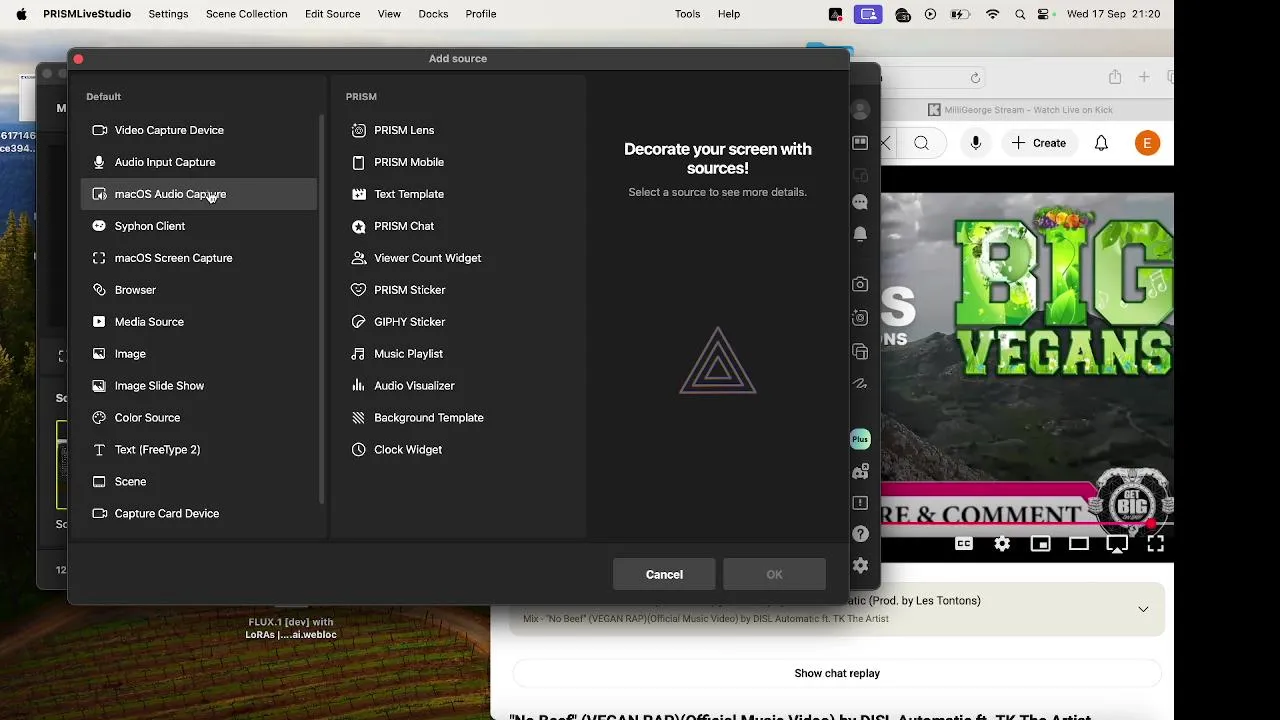Viewport: 1280px width, 720px height.
Task: Pick the GIPHY Sticker source
Action: pos(458,322)
